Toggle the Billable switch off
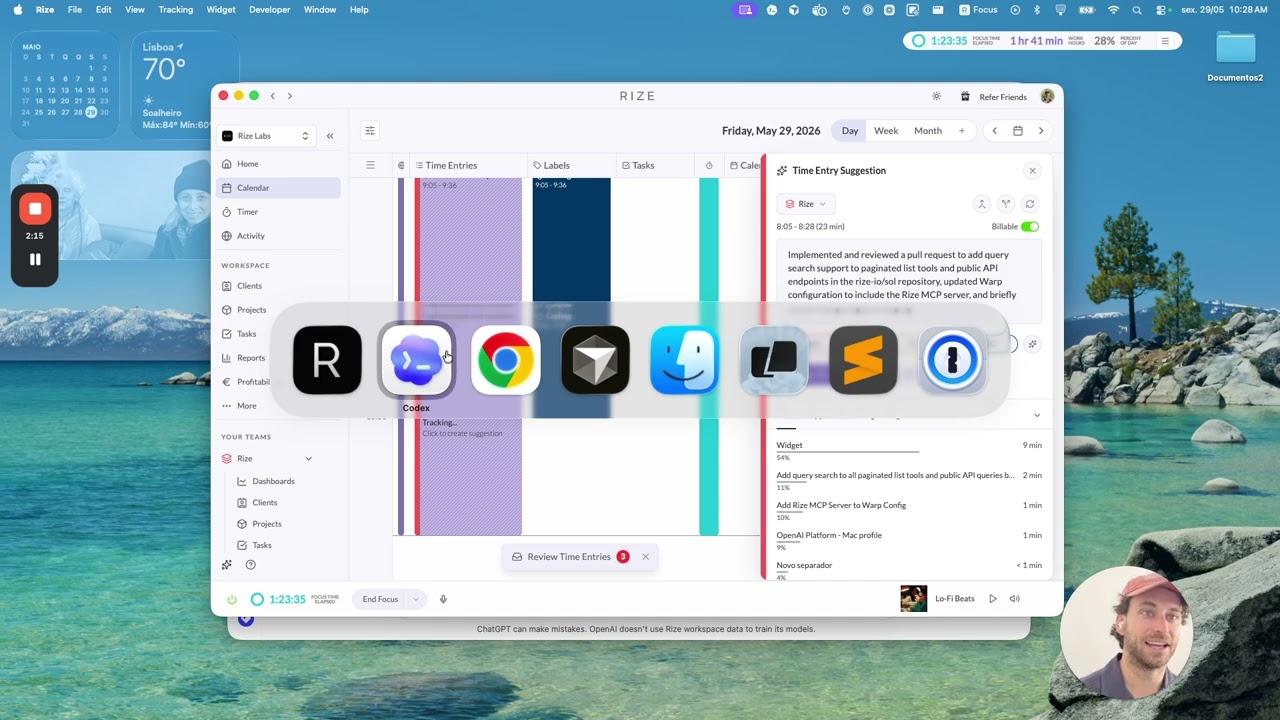The height and width of the screenshot is (720, 1280). [x=1030, y=227]
